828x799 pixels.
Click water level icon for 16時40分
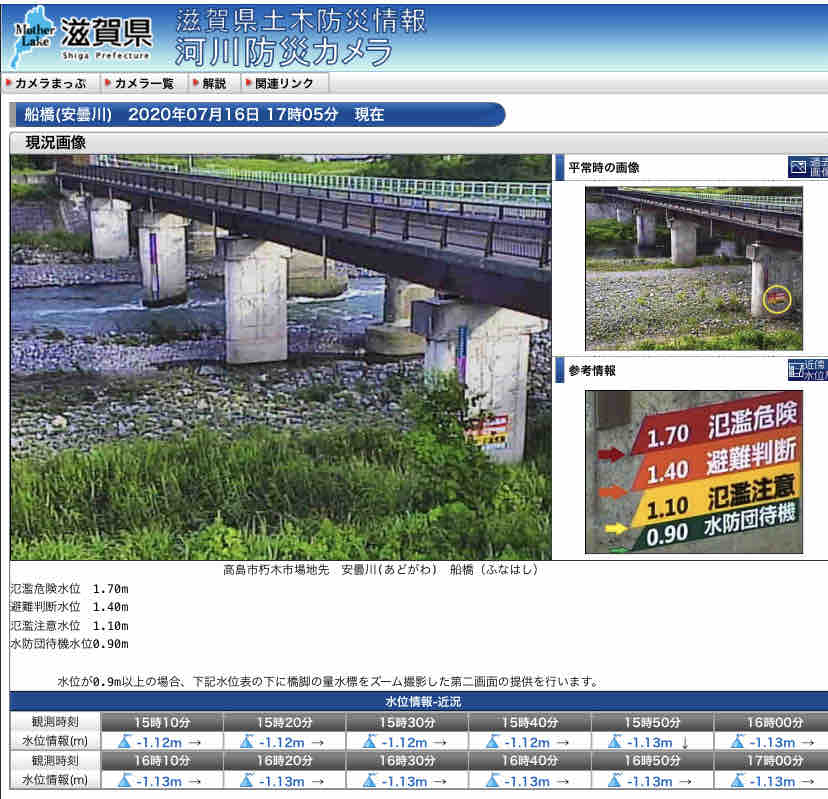tap(492, 780)
